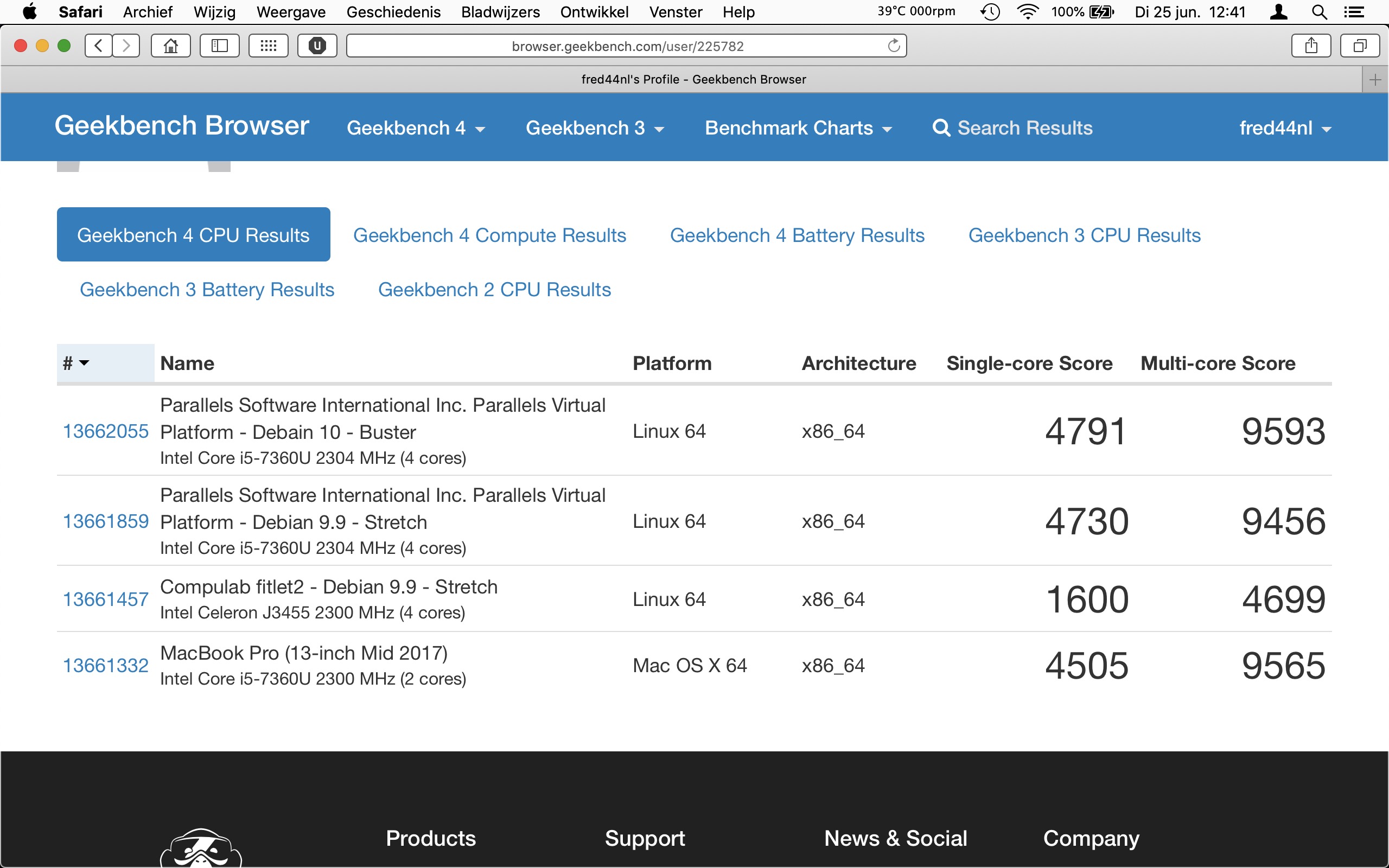The height and width of the screenshot is (868, 1389).
Task: Open the Weergave menu
Action: coord(291,11)
